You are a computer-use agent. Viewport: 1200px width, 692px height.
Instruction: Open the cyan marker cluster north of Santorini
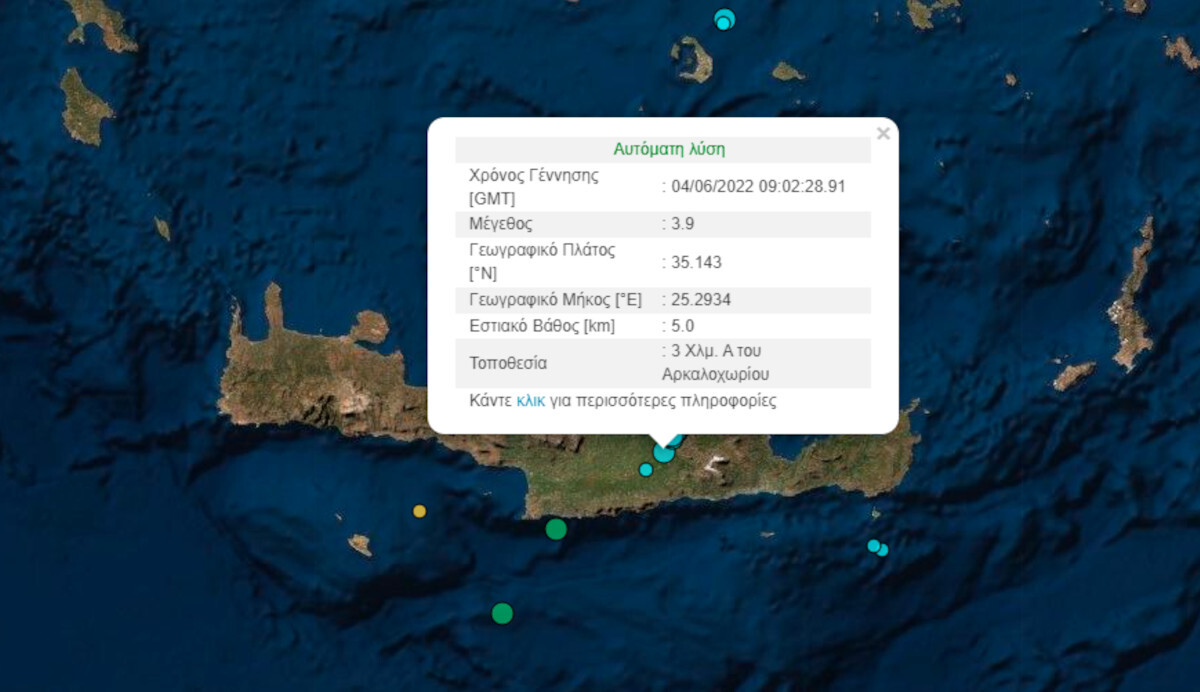point(724,19)
